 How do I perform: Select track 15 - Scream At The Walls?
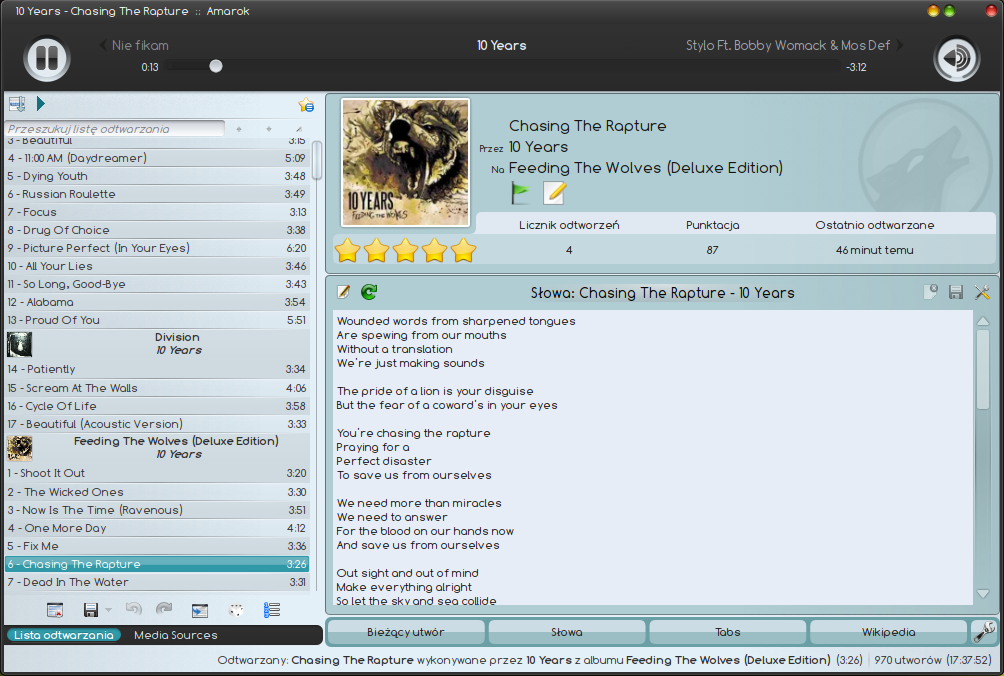click(157, 388)
